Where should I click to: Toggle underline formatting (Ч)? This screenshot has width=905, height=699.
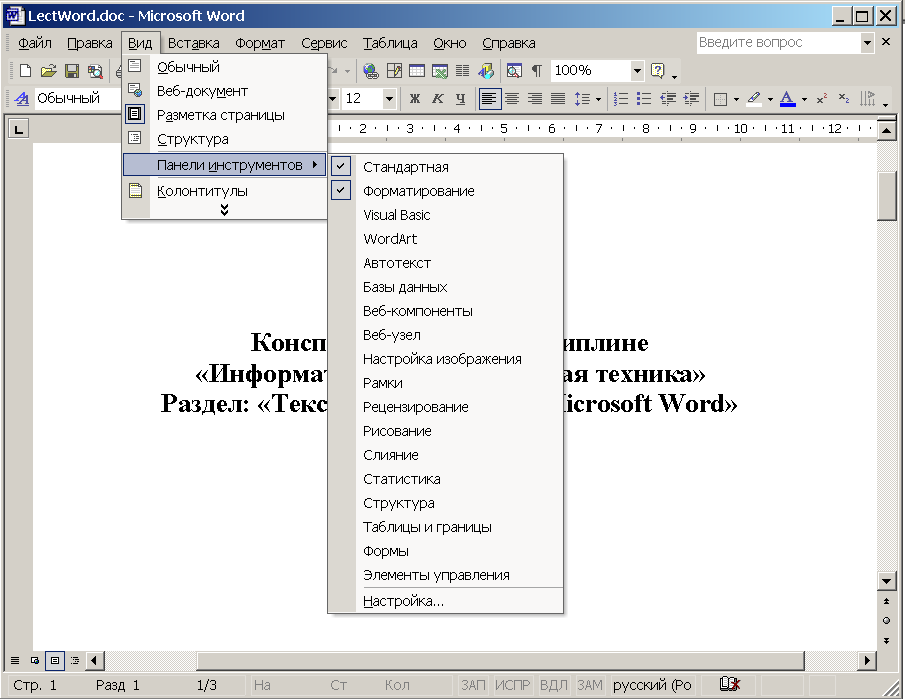click(x=461, y=99)
